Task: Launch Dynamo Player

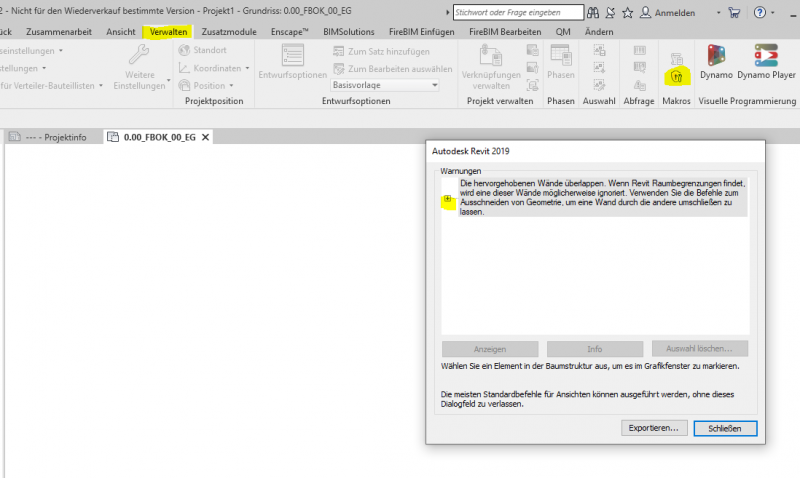Action: [767, 62]
